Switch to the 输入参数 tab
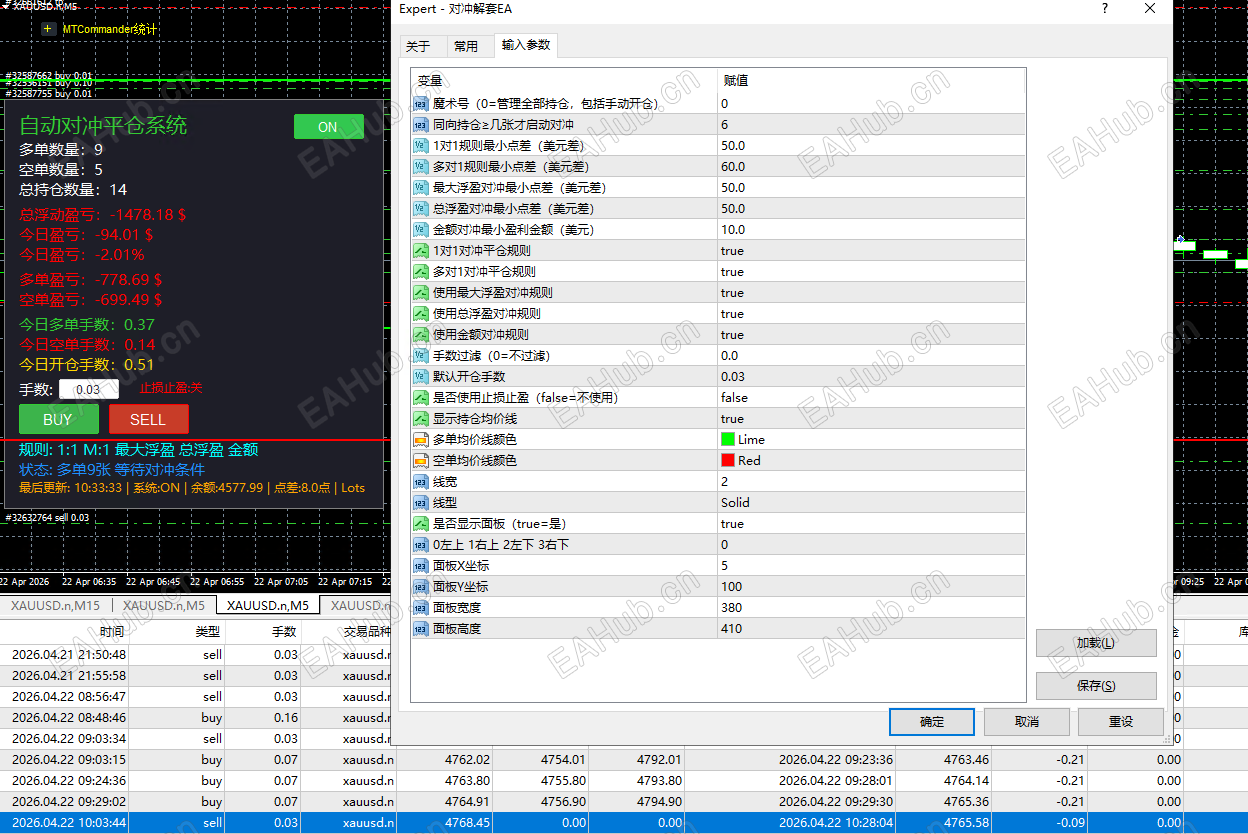Viewport: 1248px width, 834px height. click(x=526, y=45)
